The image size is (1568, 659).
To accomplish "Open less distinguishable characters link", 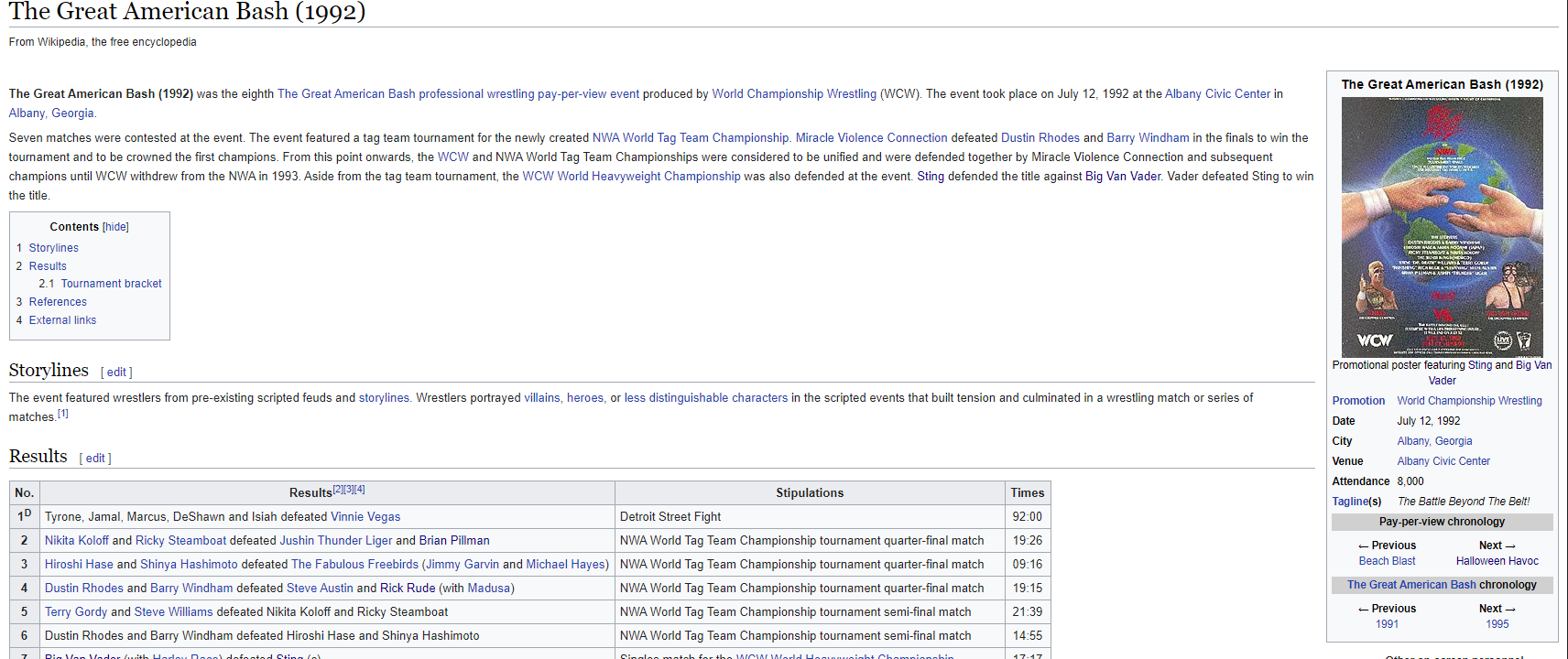I will [706, 398].
